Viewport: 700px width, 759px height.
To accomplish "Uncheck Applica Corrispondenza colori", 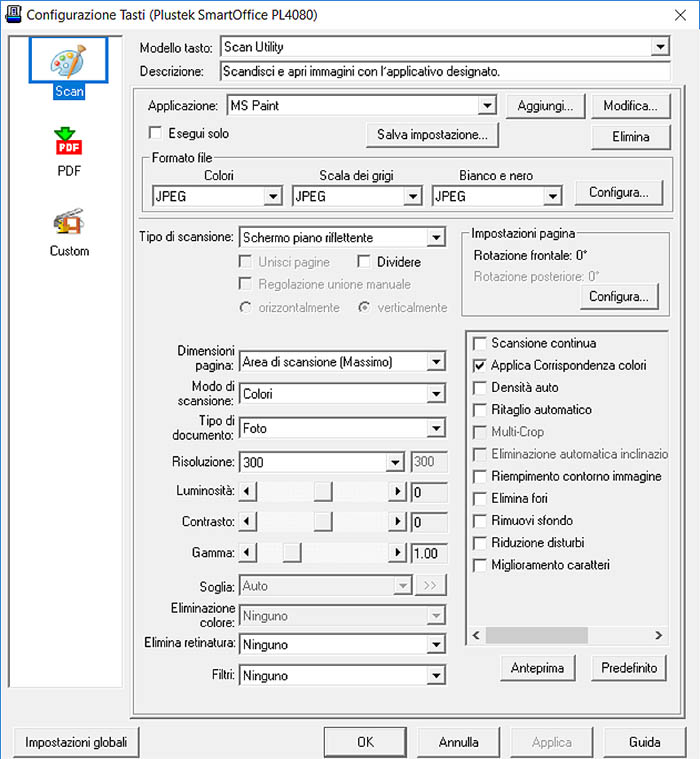I will 480,366.
